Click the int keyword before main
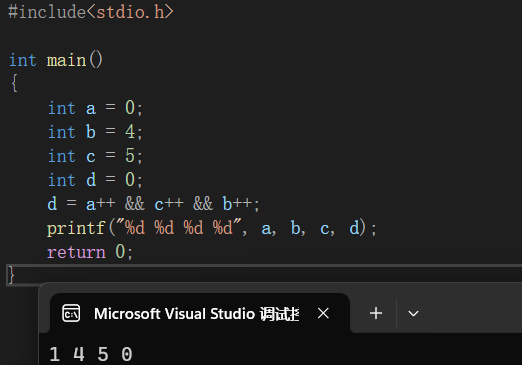 point(23,61)
